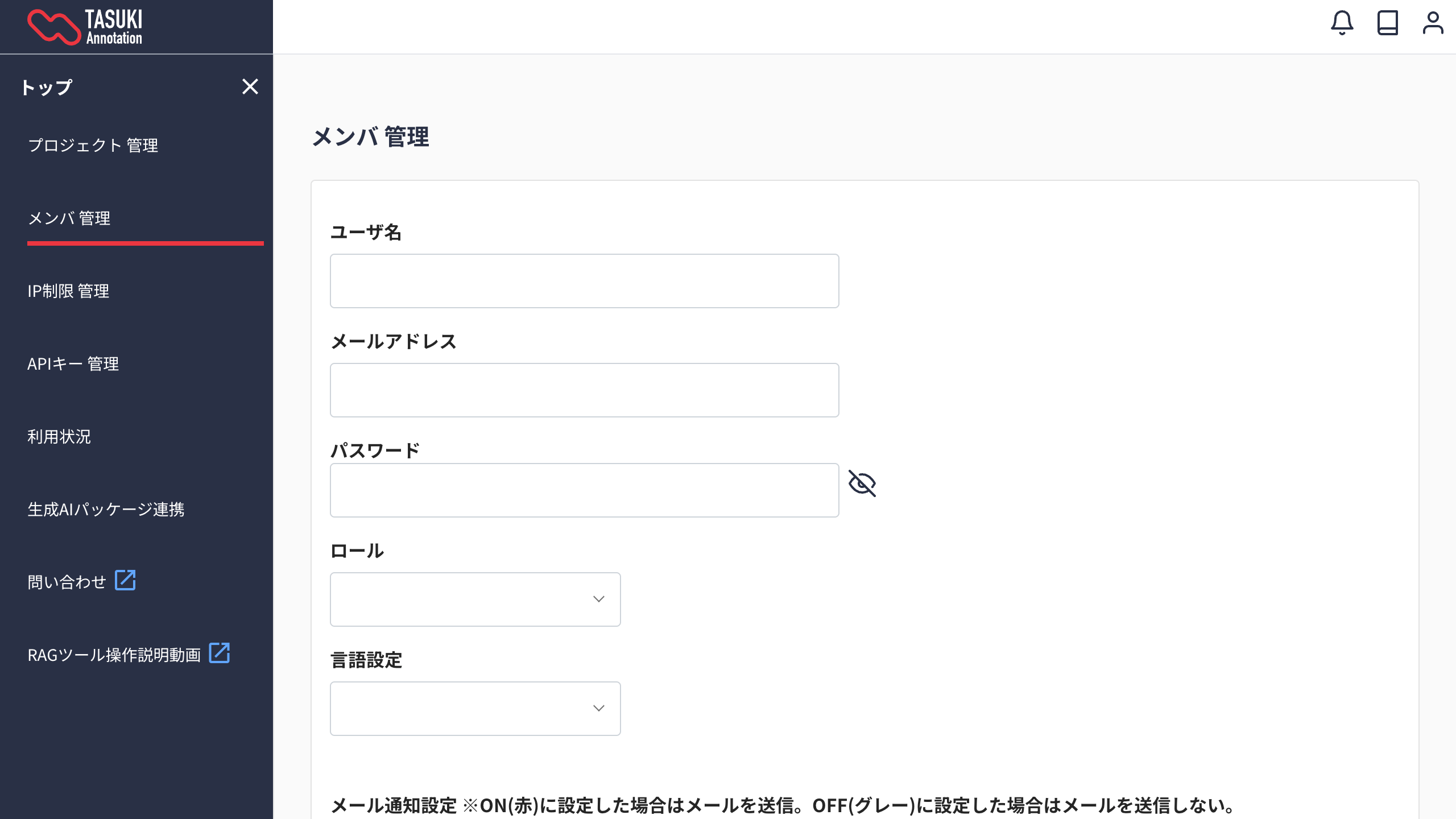
Task: Click external link icon beside RAGツール操作説明動画
Action: pyautogui.click(x=220, y=653)
